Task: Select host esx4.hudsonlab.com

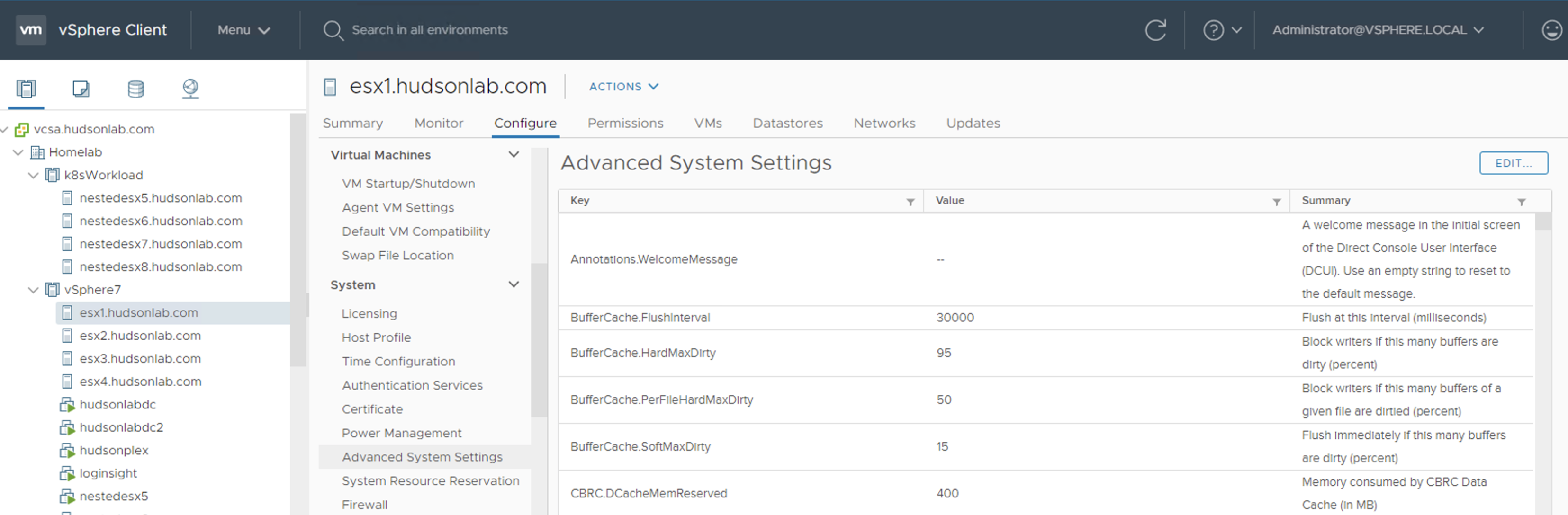Action: 140,382
